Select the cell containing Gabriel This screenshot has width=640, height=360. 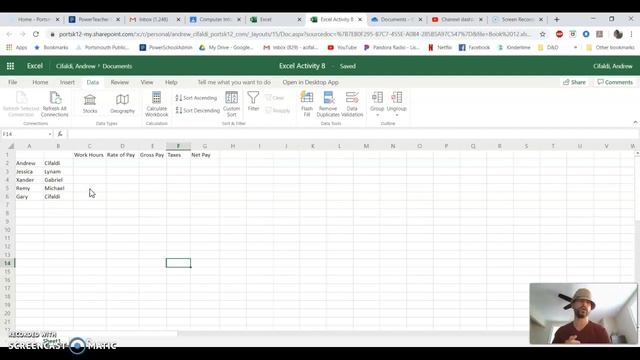point(58,180)
